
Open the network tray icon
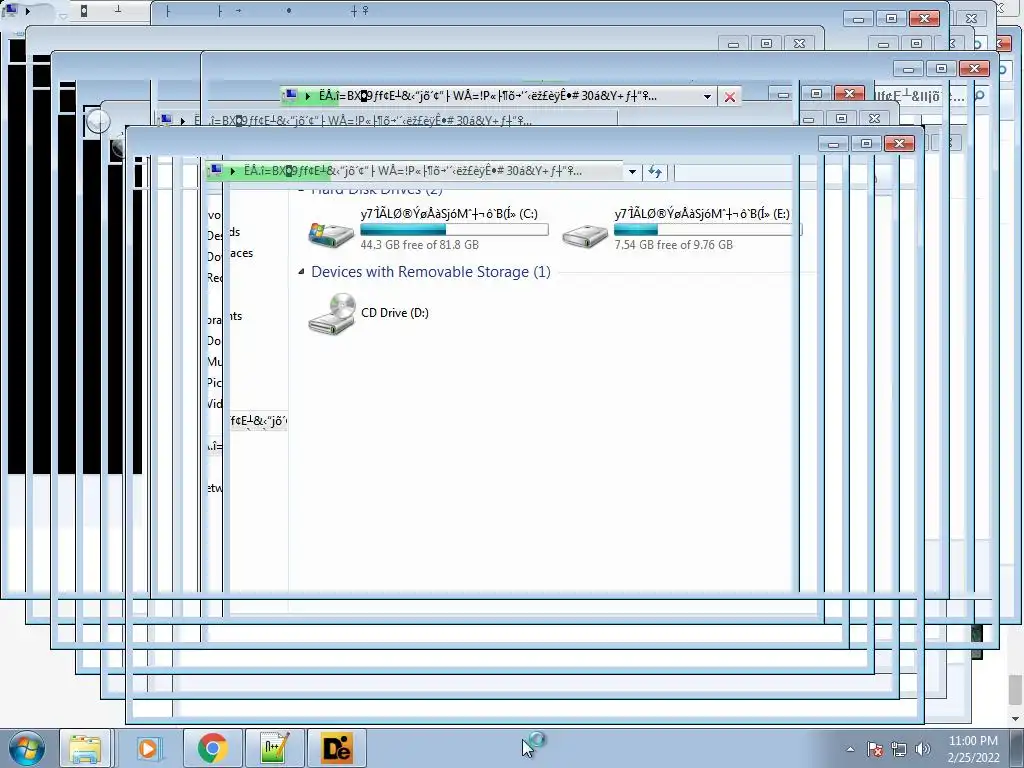pos(899,749)
